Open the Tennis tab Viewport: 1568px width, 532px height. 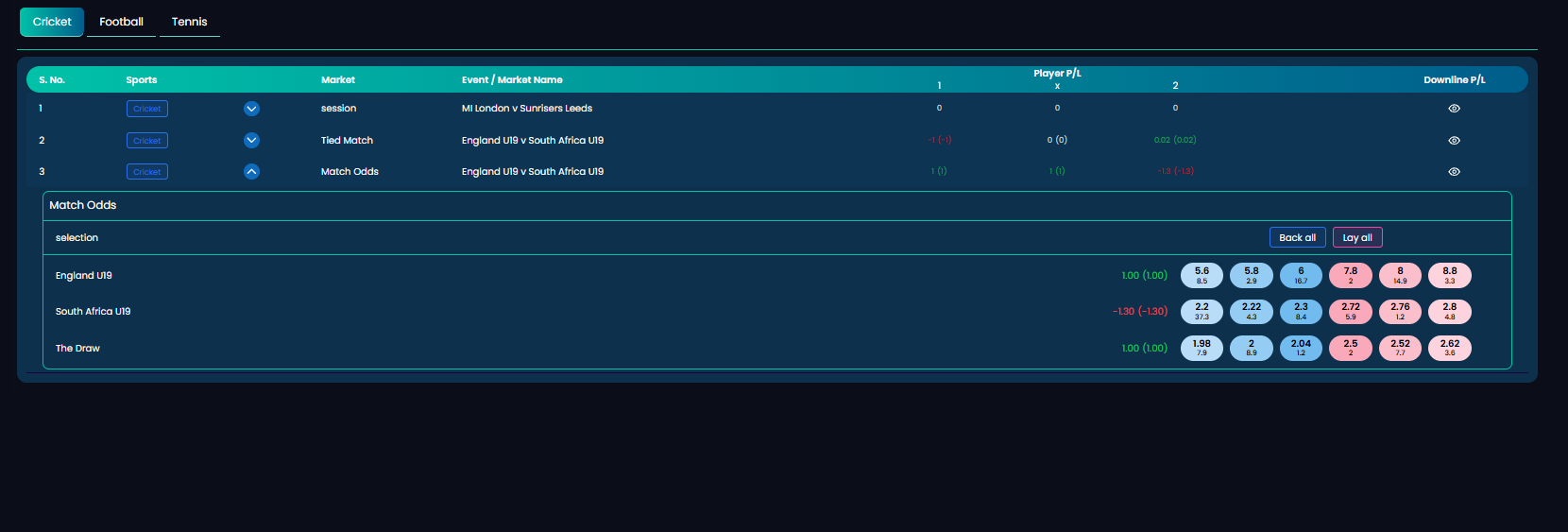[190, 22]
